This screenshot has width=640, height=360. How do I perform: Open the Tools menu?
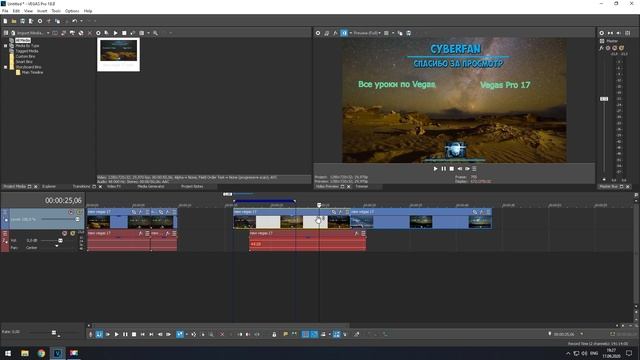(x=56, y=11)
